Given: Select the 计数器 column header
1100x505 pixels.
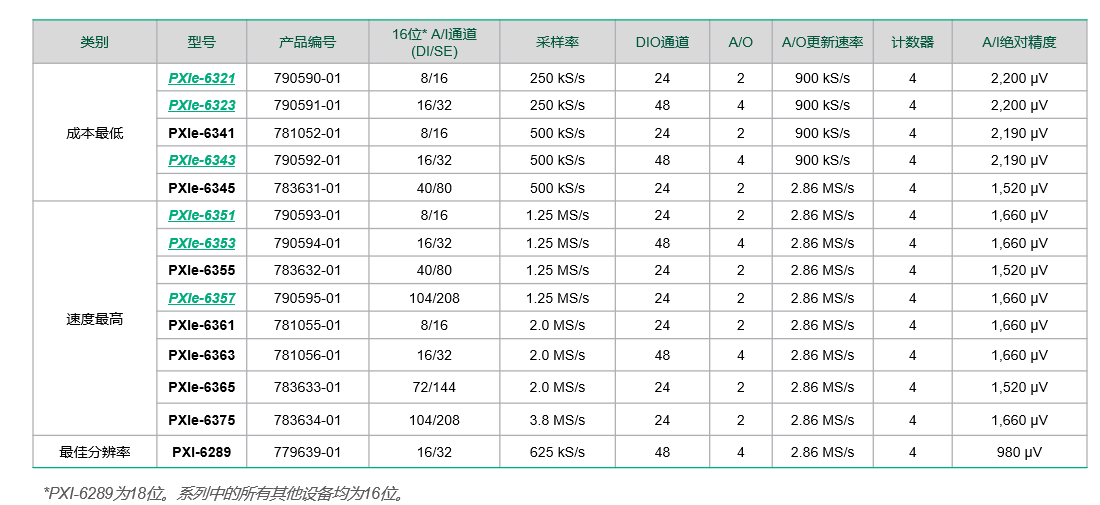Looking at the screenshot, I should point(912,42).
